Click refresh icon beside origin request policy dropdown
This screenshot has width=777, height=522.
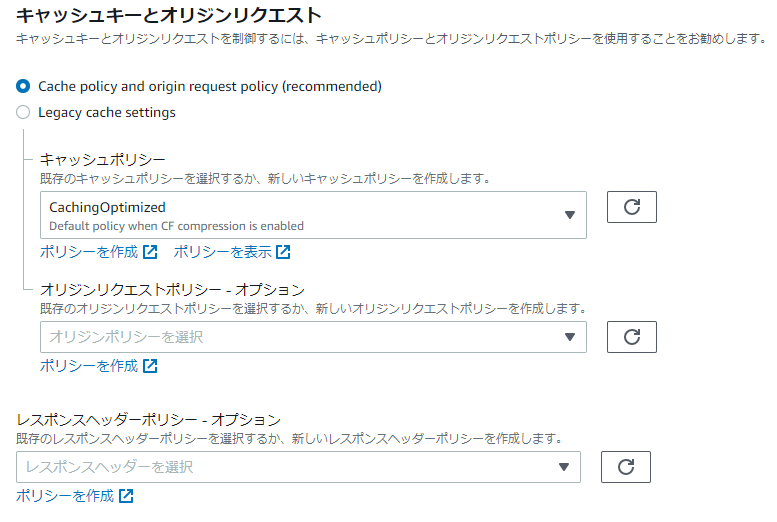(632, 337)
